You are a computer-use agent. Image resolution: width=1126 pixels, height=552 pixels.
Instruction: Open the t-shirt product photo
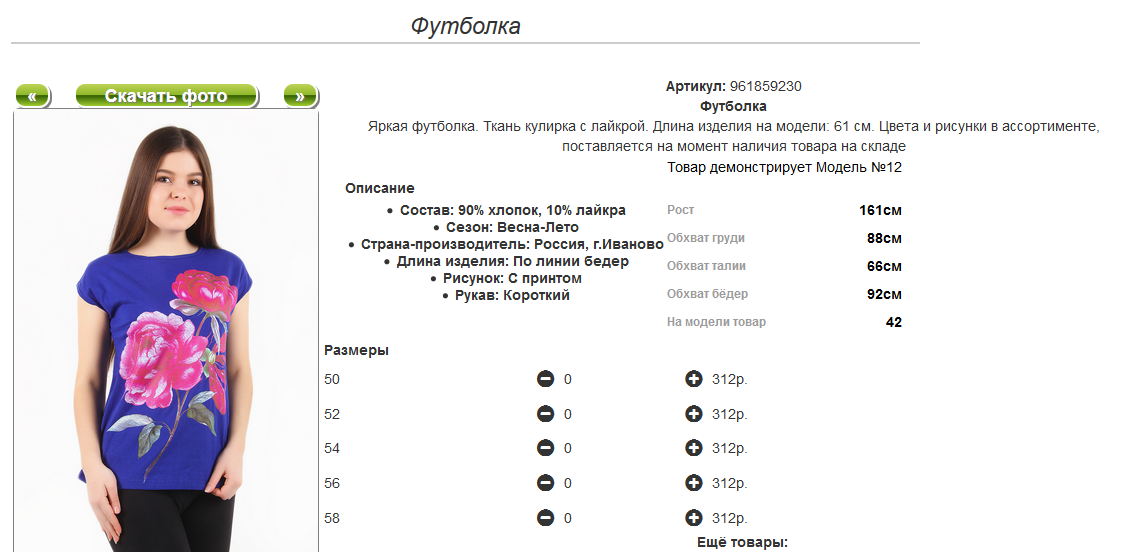click(166, 332)
